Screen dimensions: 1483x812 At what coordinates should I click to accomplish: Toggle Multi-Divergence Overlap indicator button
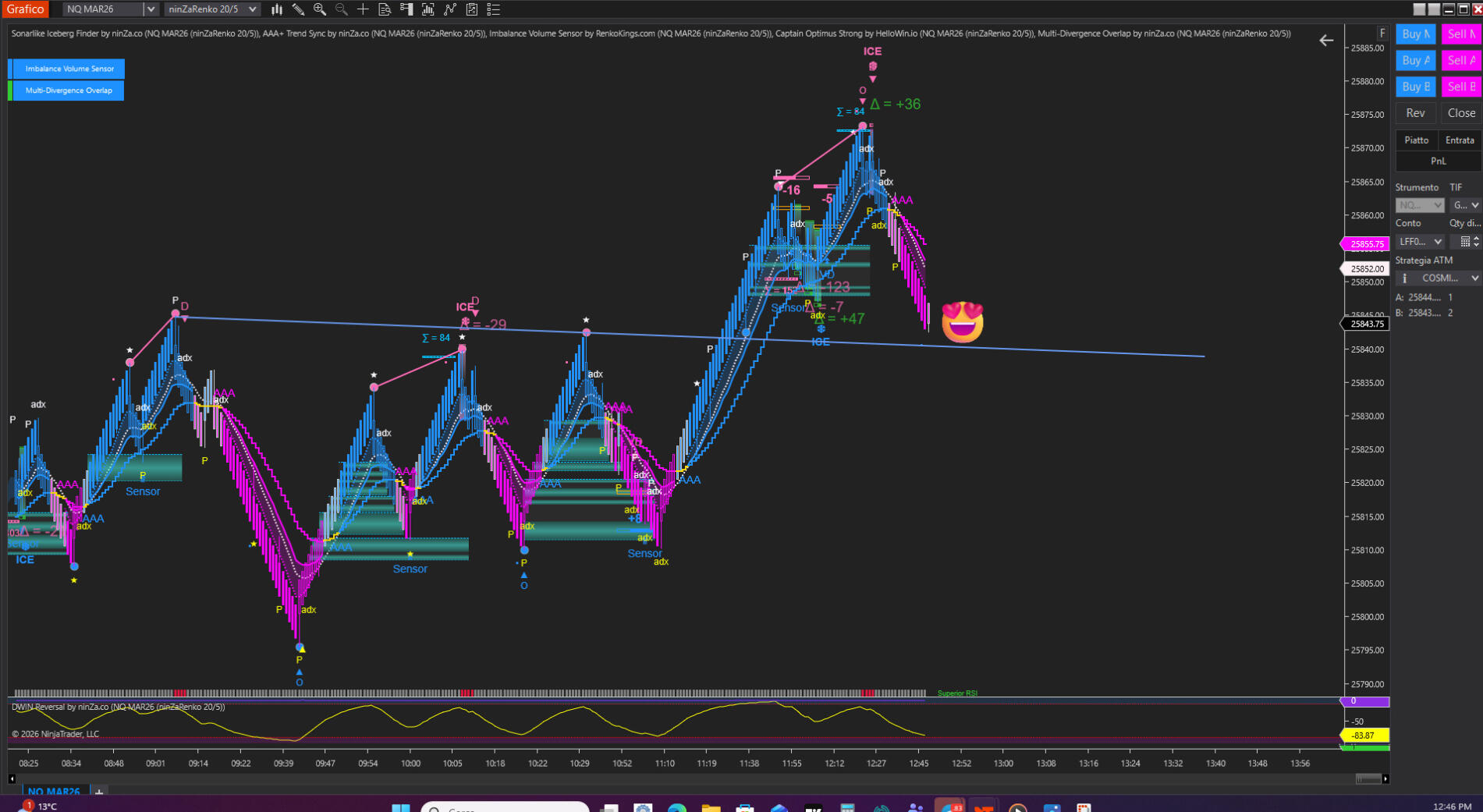click(69, 90)
